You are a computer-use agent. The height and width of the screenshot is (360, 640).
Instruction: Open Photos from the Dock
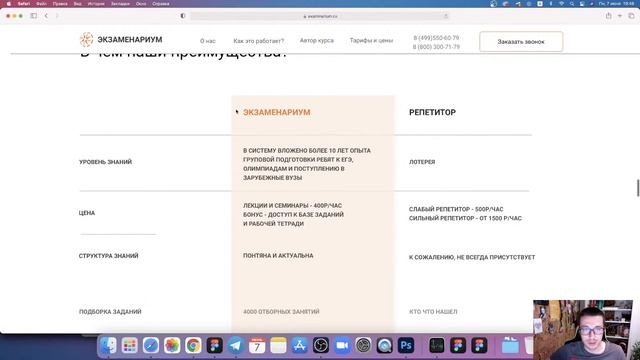pyautogui.click(x=172, y=345)
